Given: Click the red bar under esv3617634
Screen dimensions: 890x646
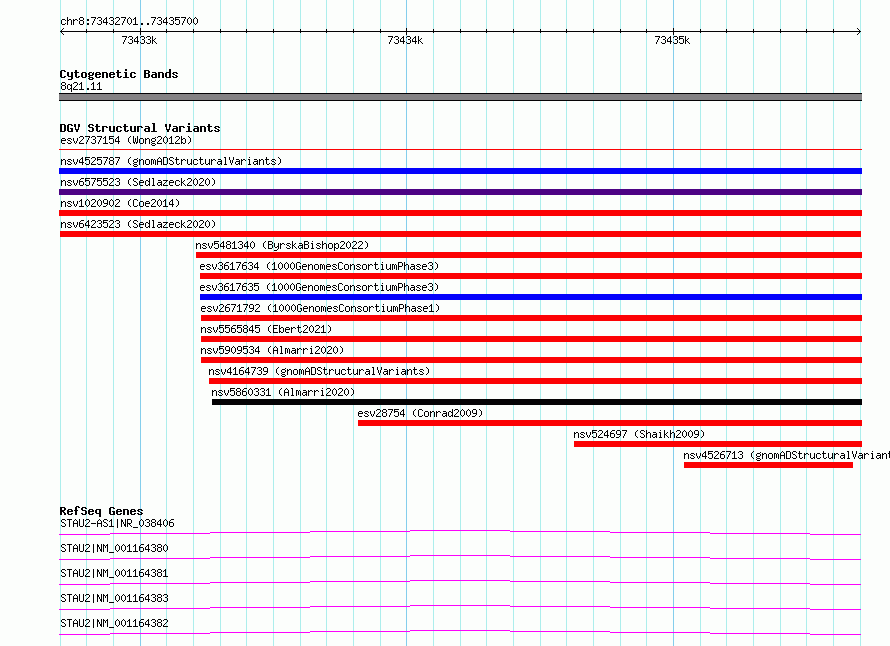Looking at the screenshot, I should [531, 276].
